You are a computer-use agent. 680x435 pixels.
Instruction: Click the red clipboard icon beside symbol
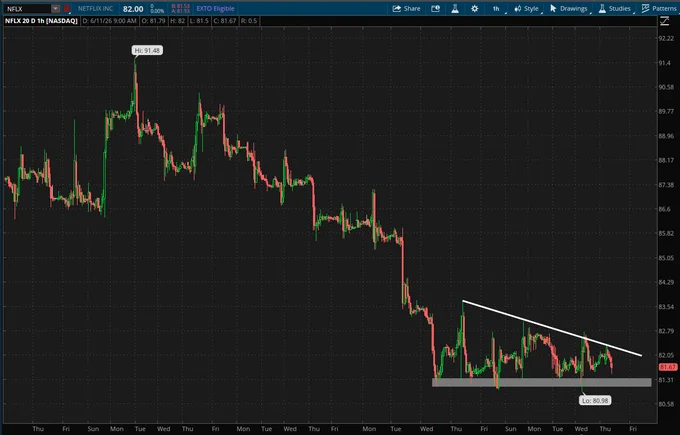67,9
